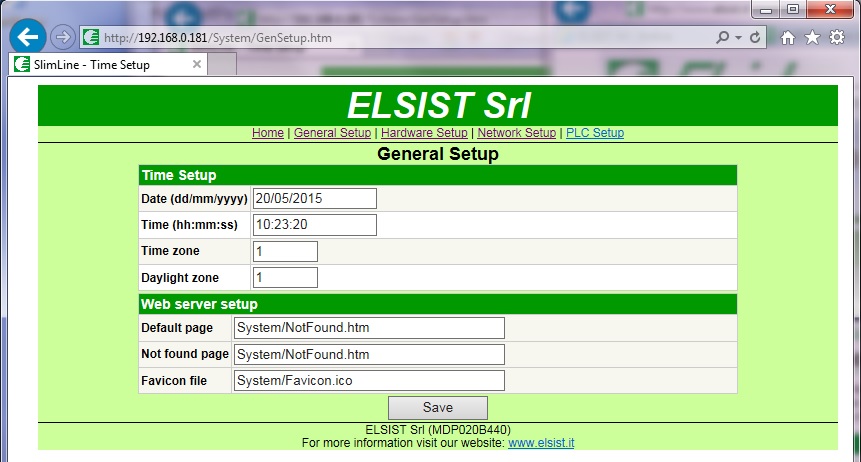Image resolution: width=861 pixels, height=462 pixels.
Task: Maximize the browser window
Action: pyautogui.click(x=792, y=9)
